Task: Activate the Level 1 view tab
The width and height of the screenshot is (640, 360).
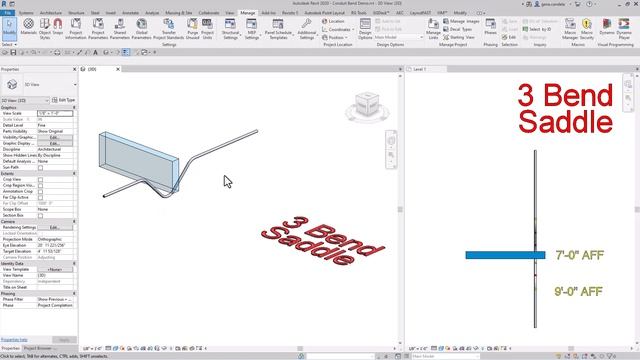Action: click(x=420, y=69)
